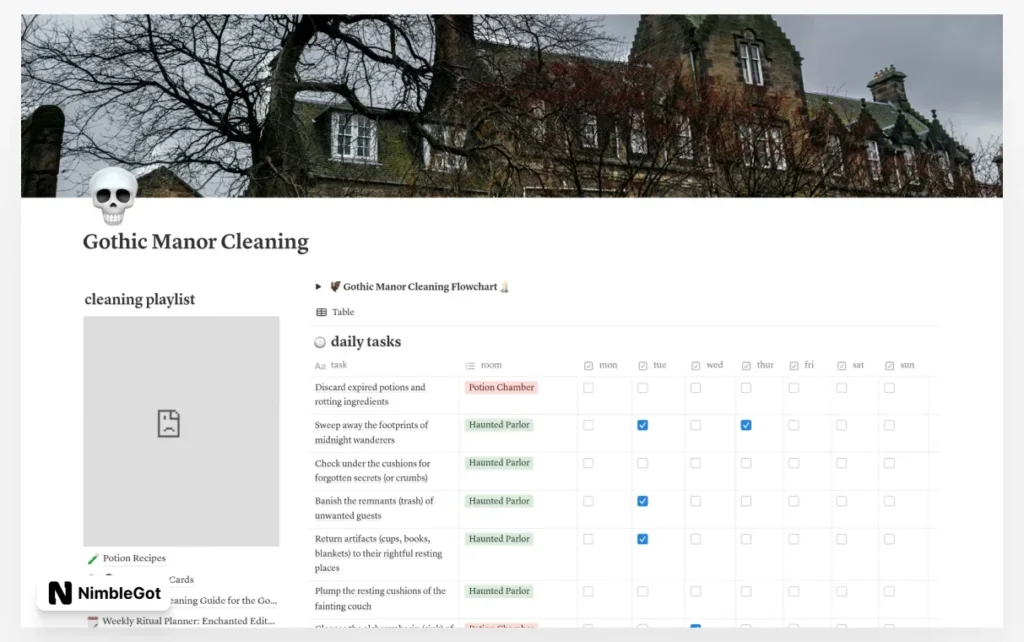Click the checkbox icon in wed header
Image resolution: width=1024 pixels, height=642 pixels.
pos(696,366)
